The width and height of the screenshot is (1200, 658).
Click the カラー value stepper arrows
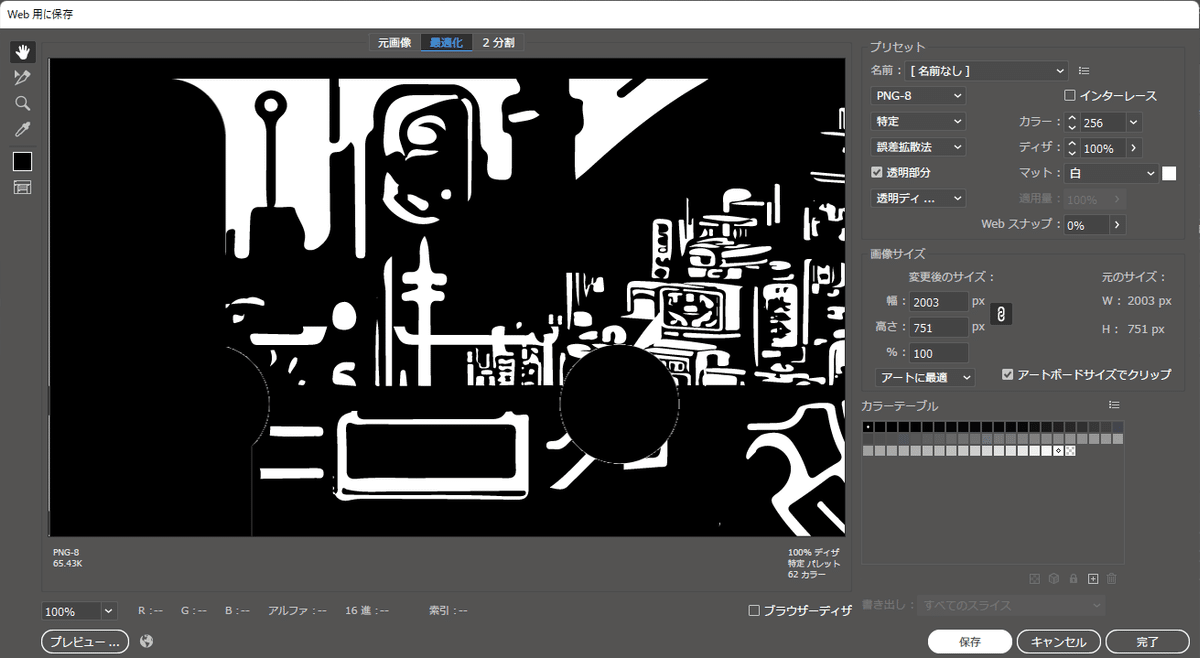click(1072, 122)
